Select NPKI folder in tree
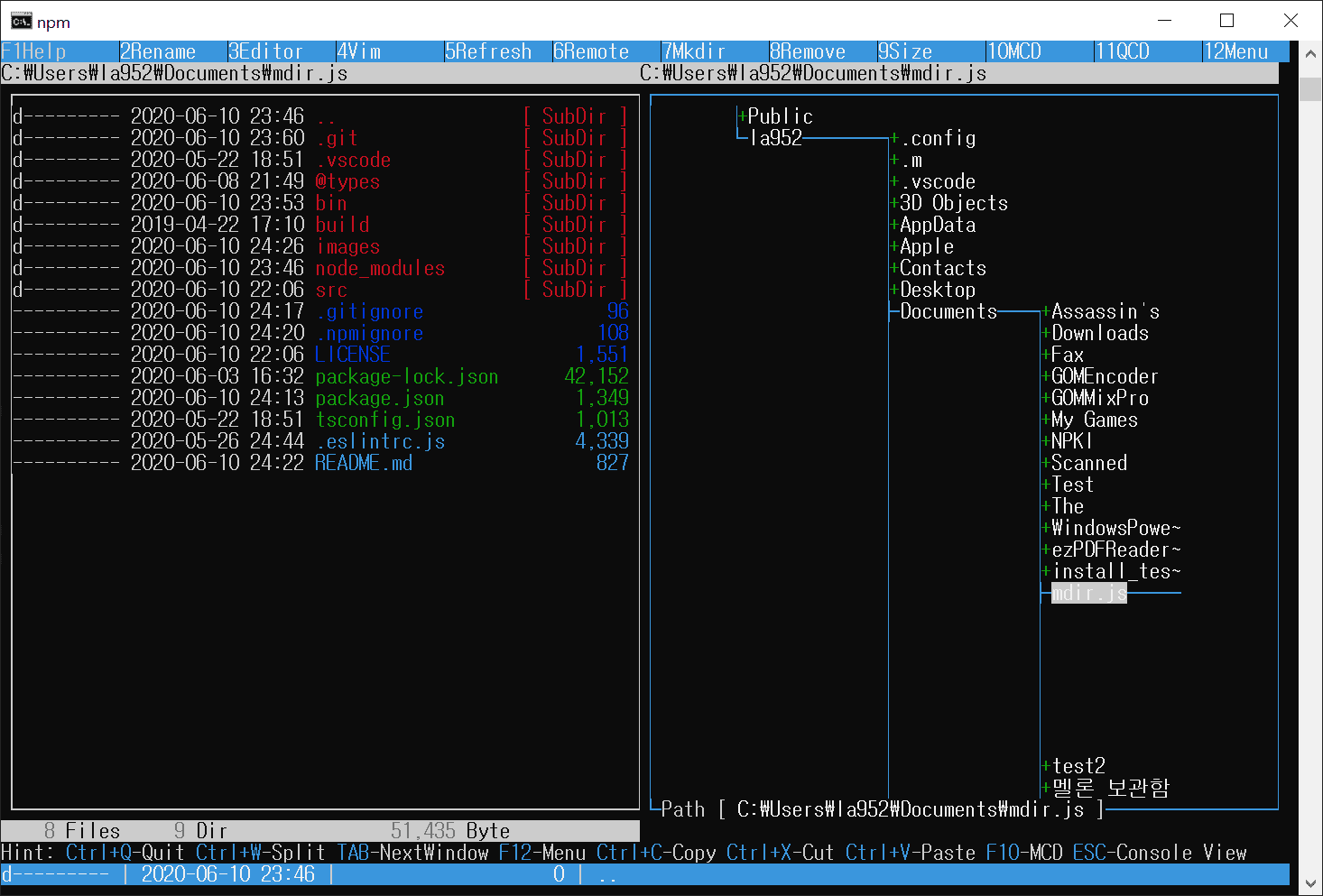This screenshot has height=896, width=1323. click(x=1072, y=441)
